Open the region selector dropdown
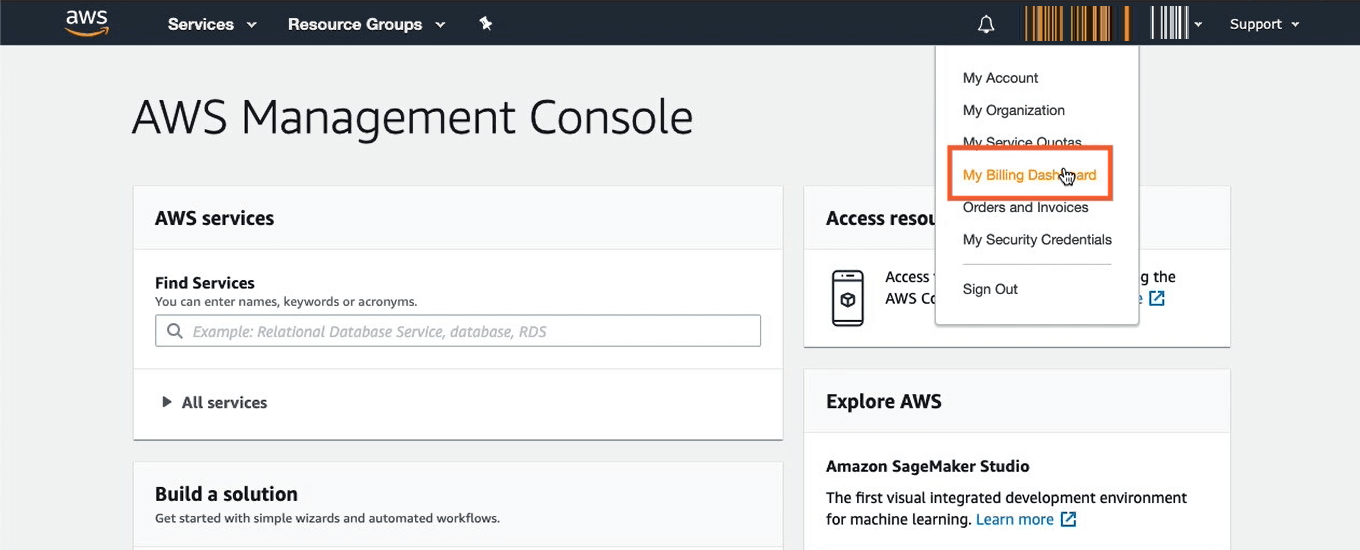The width and height of the screenshot is (1360, 550). [1176, 23]
